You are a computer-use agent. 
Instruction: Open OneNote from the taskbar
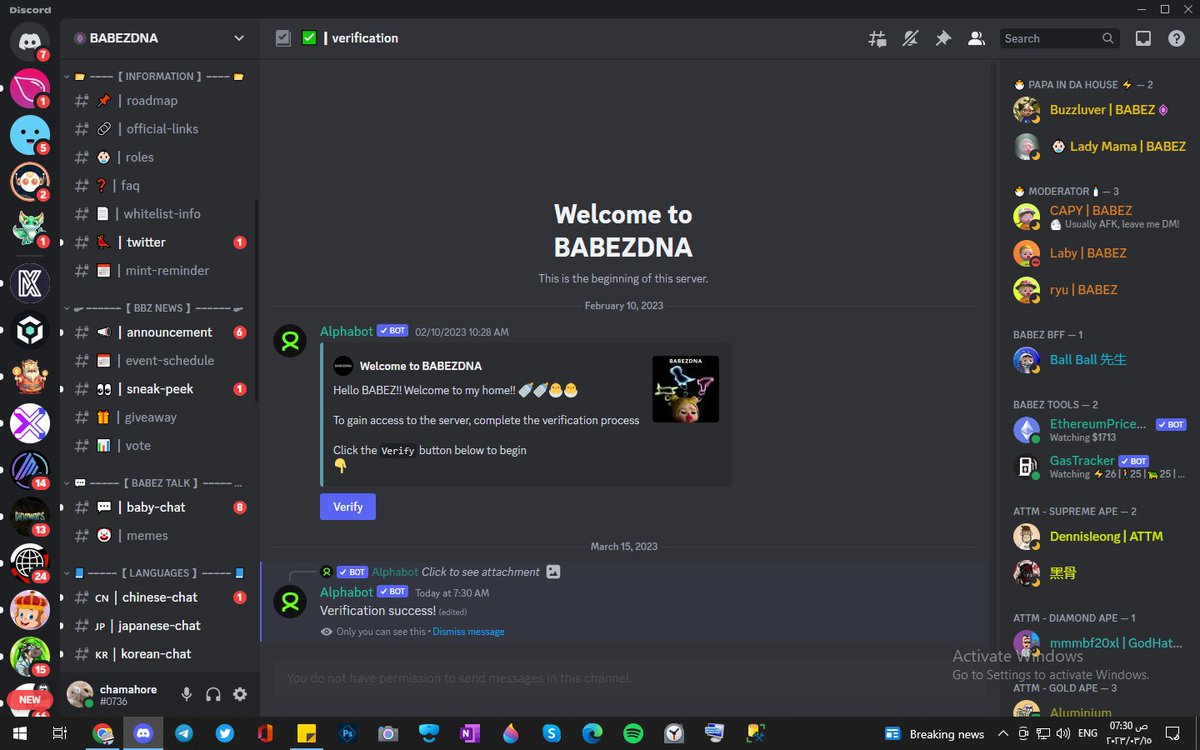point(470,733)
